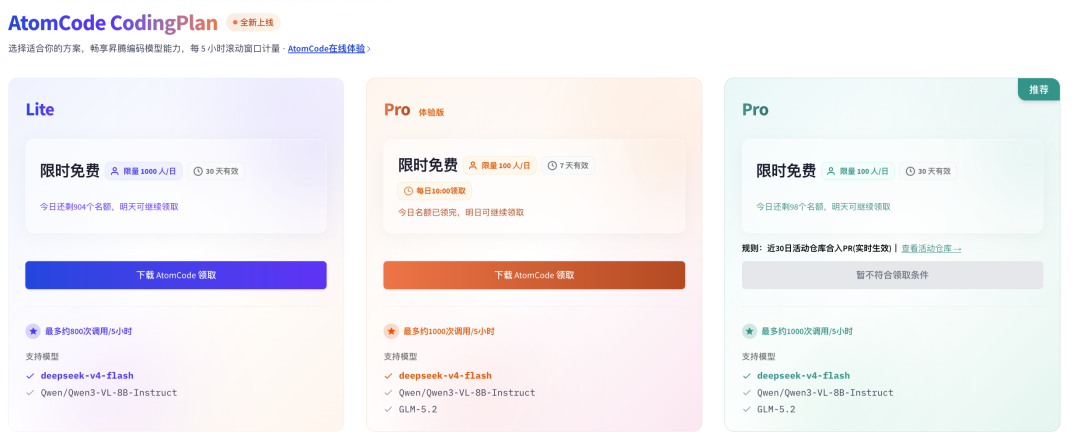
Task: Click checkmark beside deepseek-v4-flash in Lite card
Action: [x=30, y=376]
